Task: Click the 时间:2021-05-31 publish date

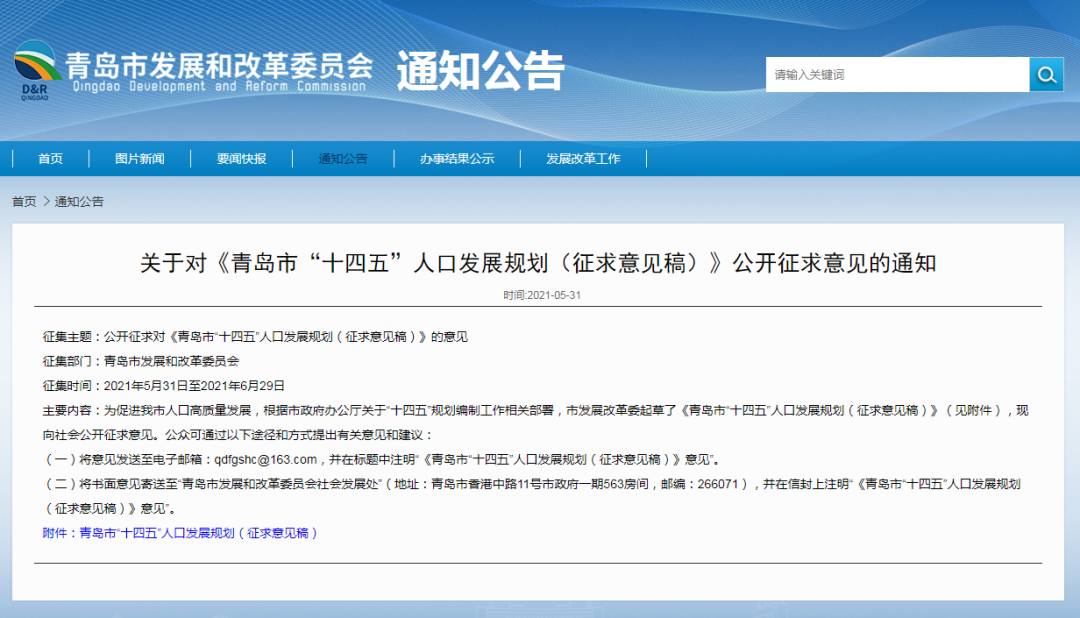Action: click(541, 295)
